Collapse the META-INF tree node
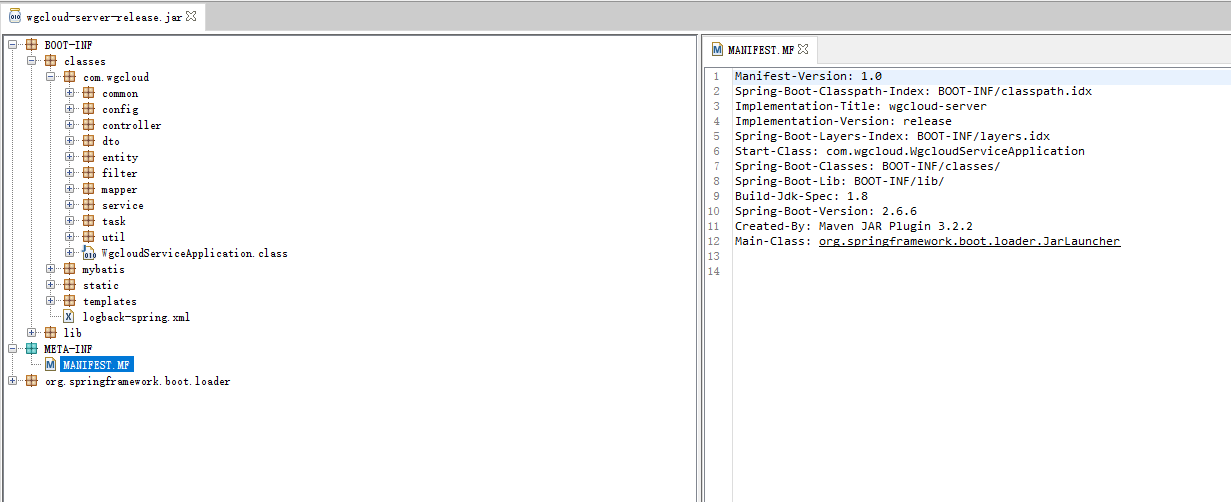The height and width of the screenshot is (502, 1231). 12,349
